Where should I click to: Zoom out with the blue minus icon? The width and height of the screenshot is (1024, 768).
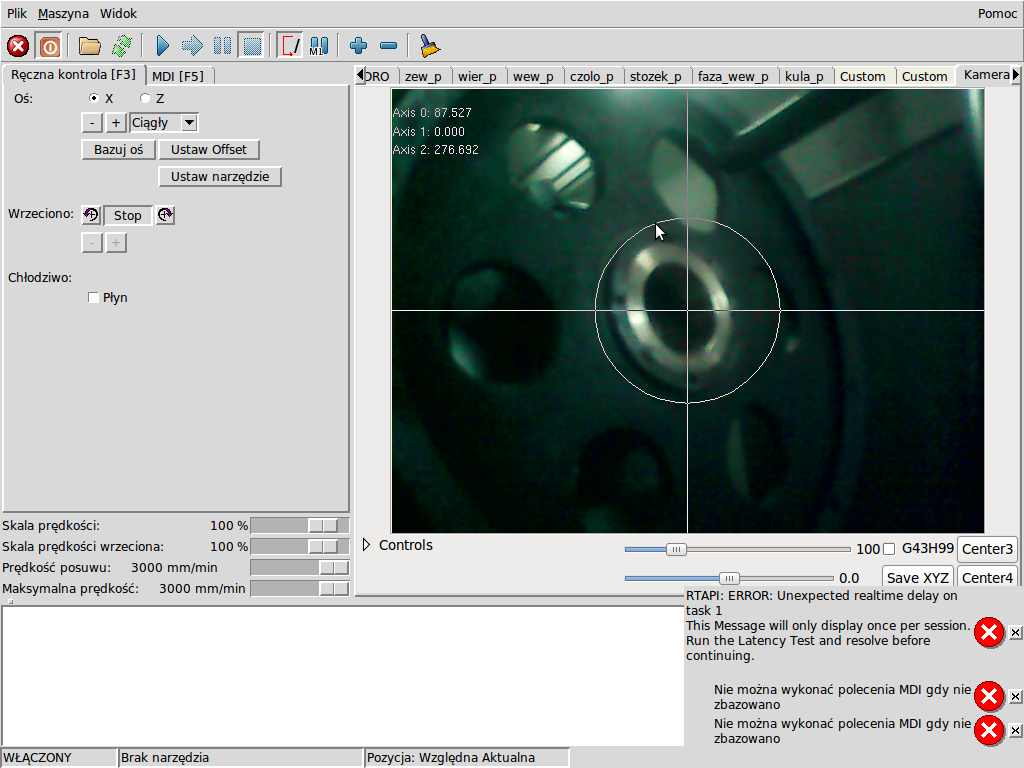389,46
